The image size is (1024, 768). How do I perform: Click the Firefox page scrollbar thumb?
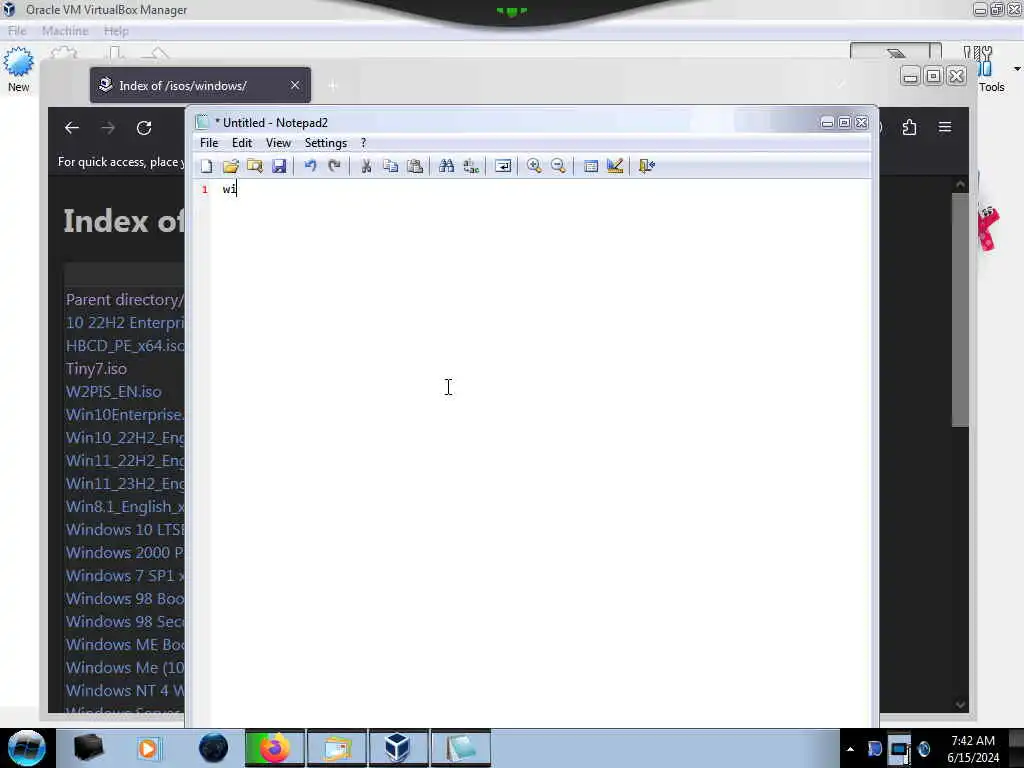[x=959, y=310]
